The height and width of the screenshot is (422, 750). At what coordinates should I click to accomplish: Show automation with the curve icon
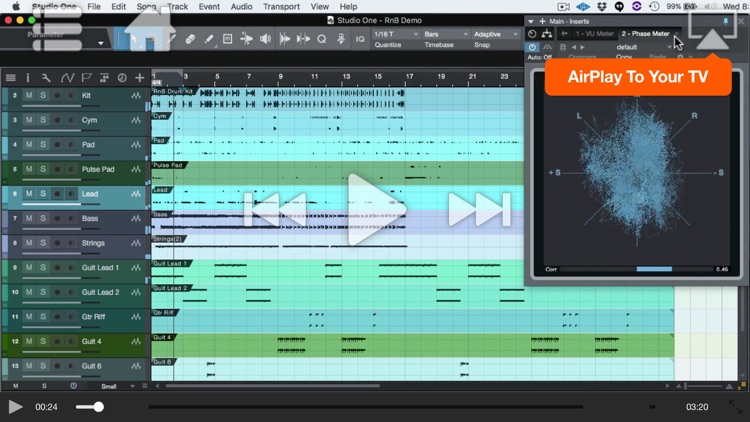pyautogui.click(x=67, y=78)
